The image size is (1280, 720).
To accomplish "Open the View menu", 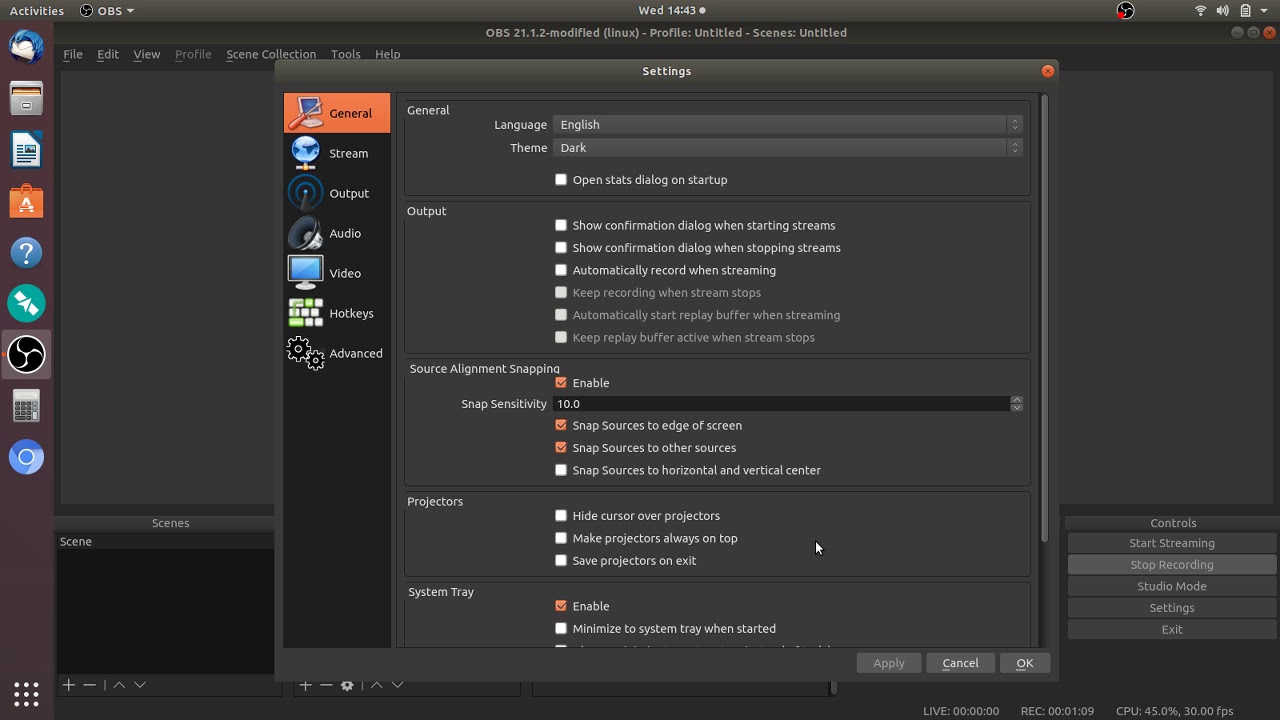I will tap(146, 54).
